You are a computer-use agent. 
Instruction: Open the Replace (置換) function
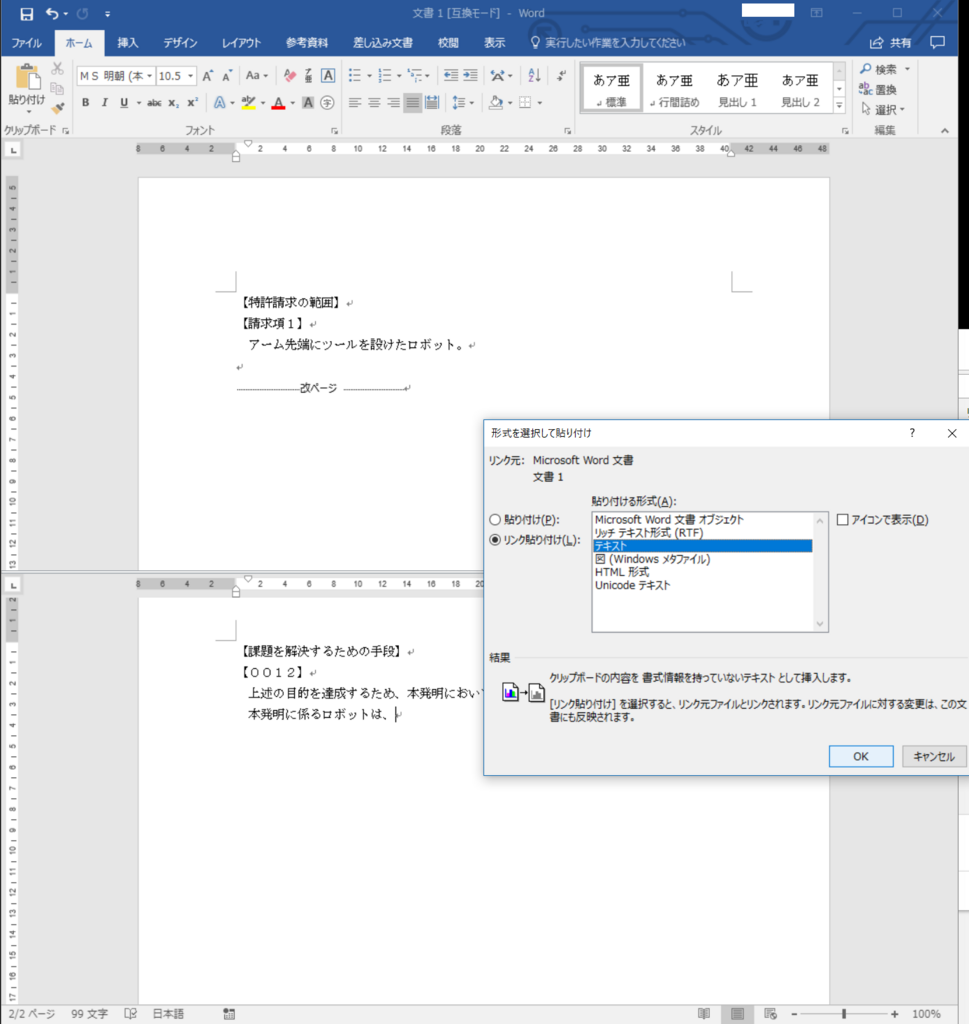coord(885,89)
